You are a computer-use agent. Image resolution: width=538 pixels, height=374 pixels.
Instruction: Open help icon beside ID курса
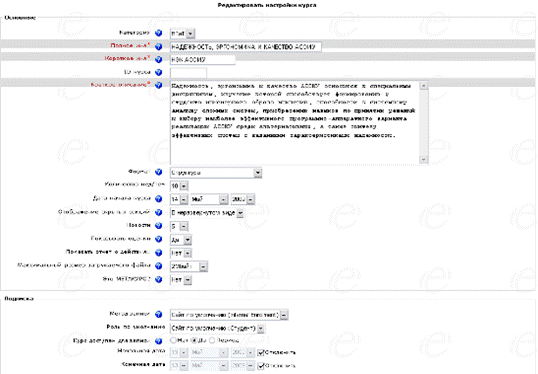(159, 72)
